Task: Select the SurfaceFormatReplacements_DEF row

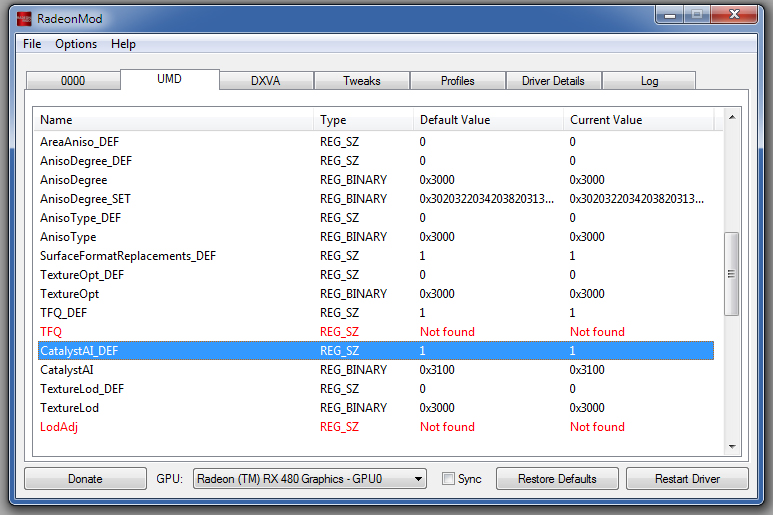Action: [376, 256]
